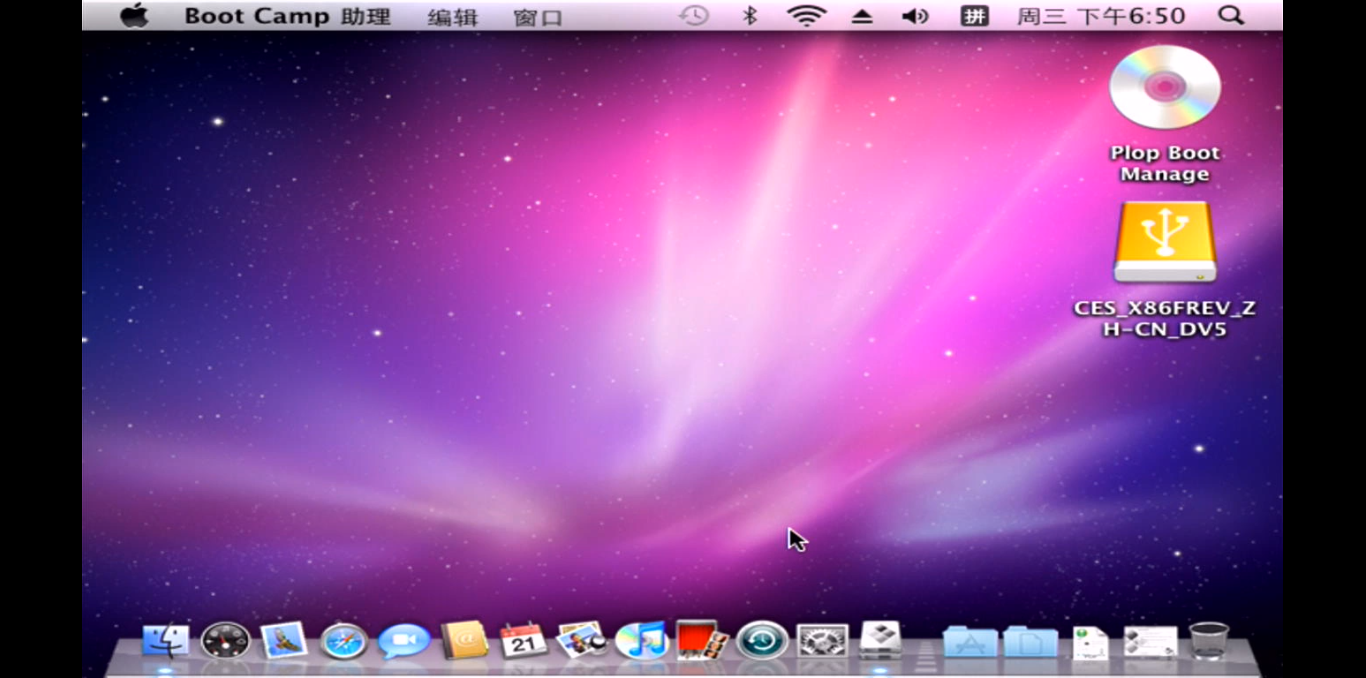Open the 拼 input method menu

[x=974, y=16]
